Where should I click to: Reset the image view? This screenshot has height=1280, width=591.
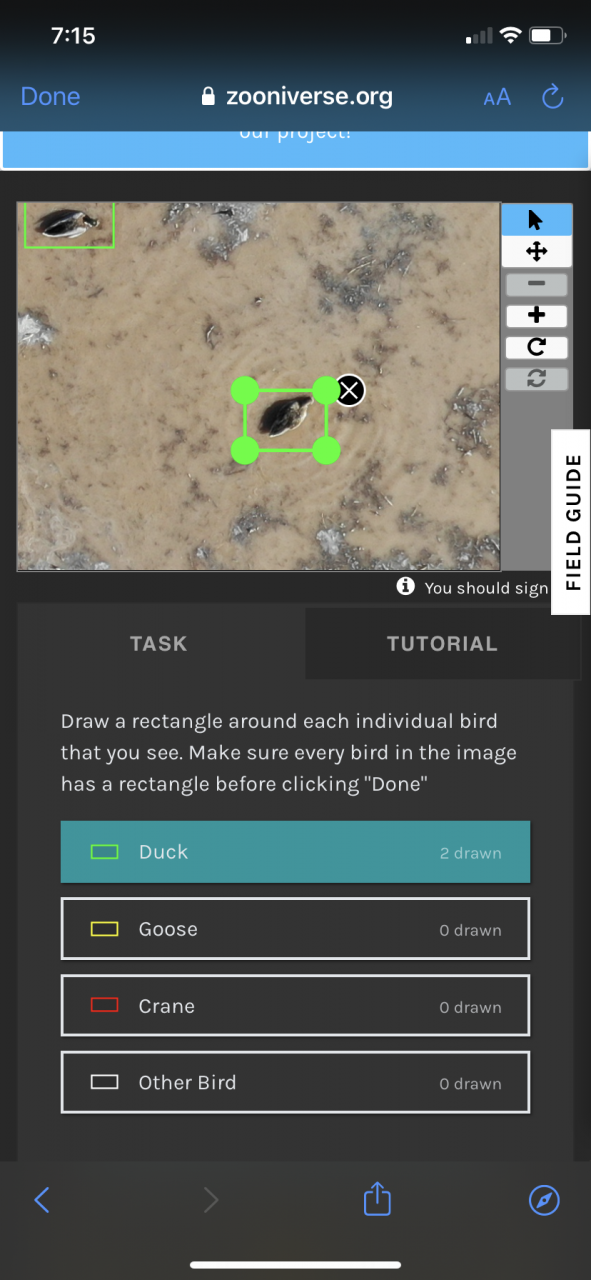click(536, 379)
